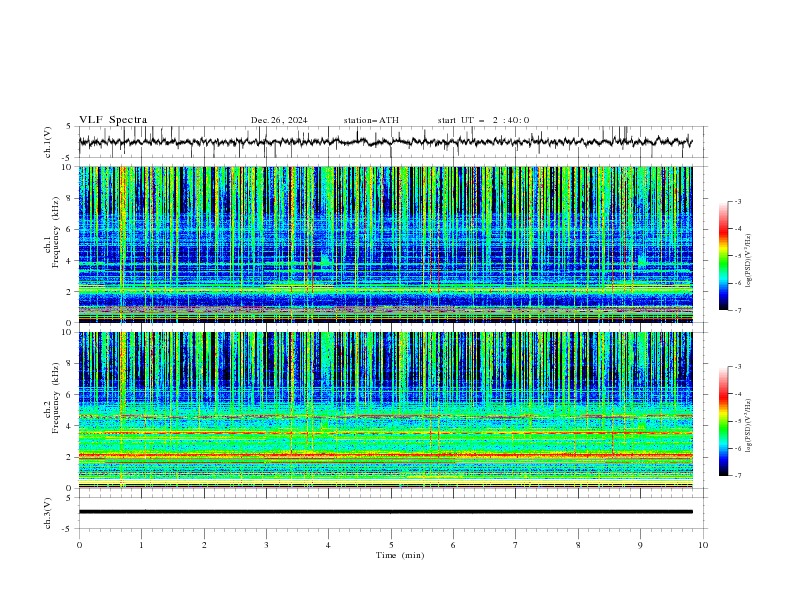
Task: Click time axis tick label "5"
Action: pos(391,545)
